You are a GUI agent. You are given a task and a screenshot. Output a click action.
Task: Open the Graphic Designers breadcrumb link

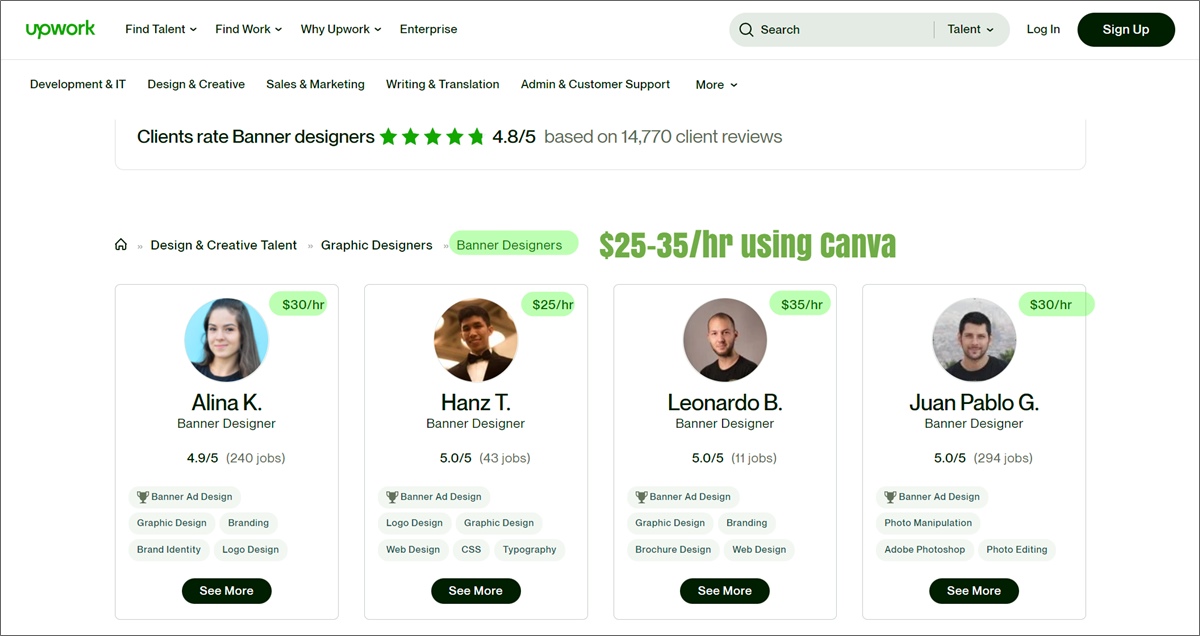click(377, 244)
